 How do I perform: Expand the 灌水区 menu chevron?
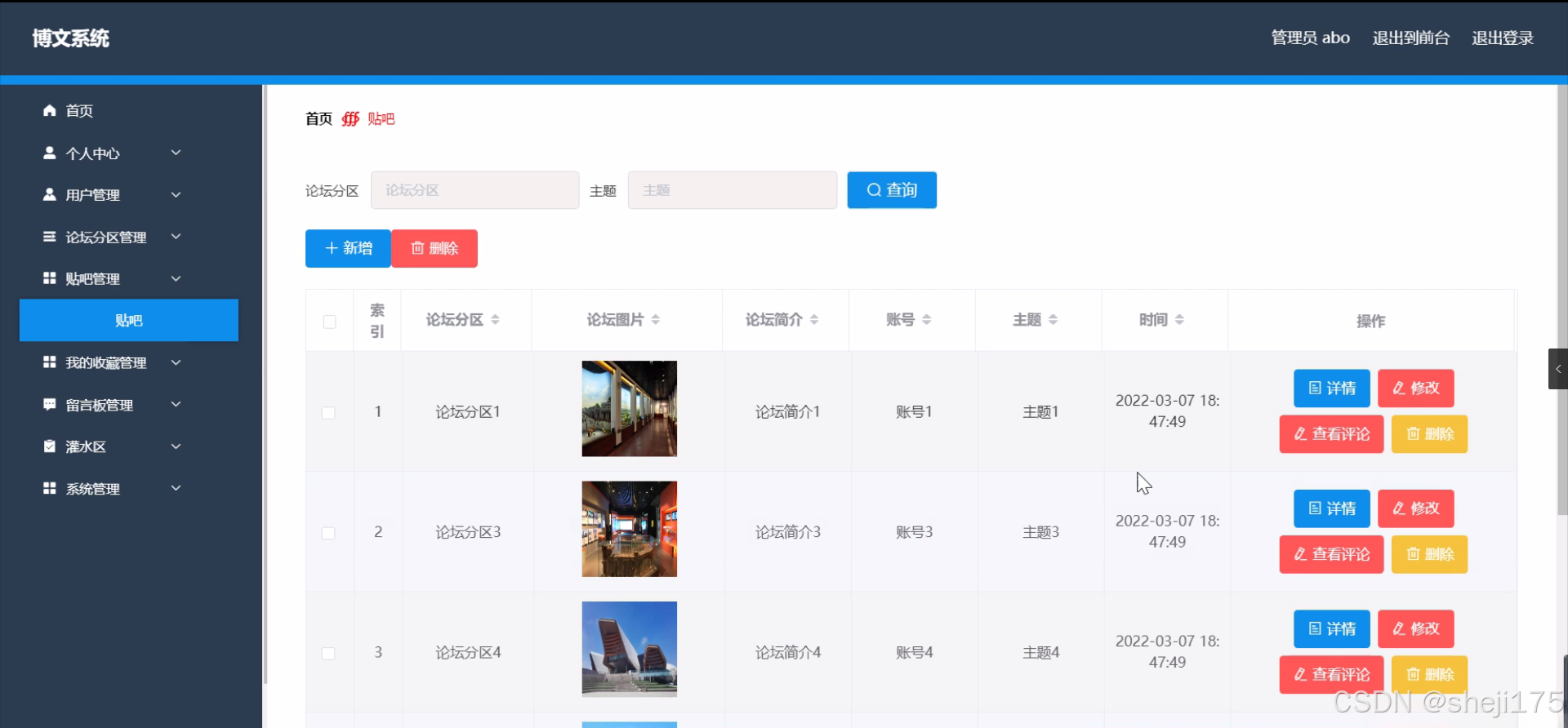(176, 446)
